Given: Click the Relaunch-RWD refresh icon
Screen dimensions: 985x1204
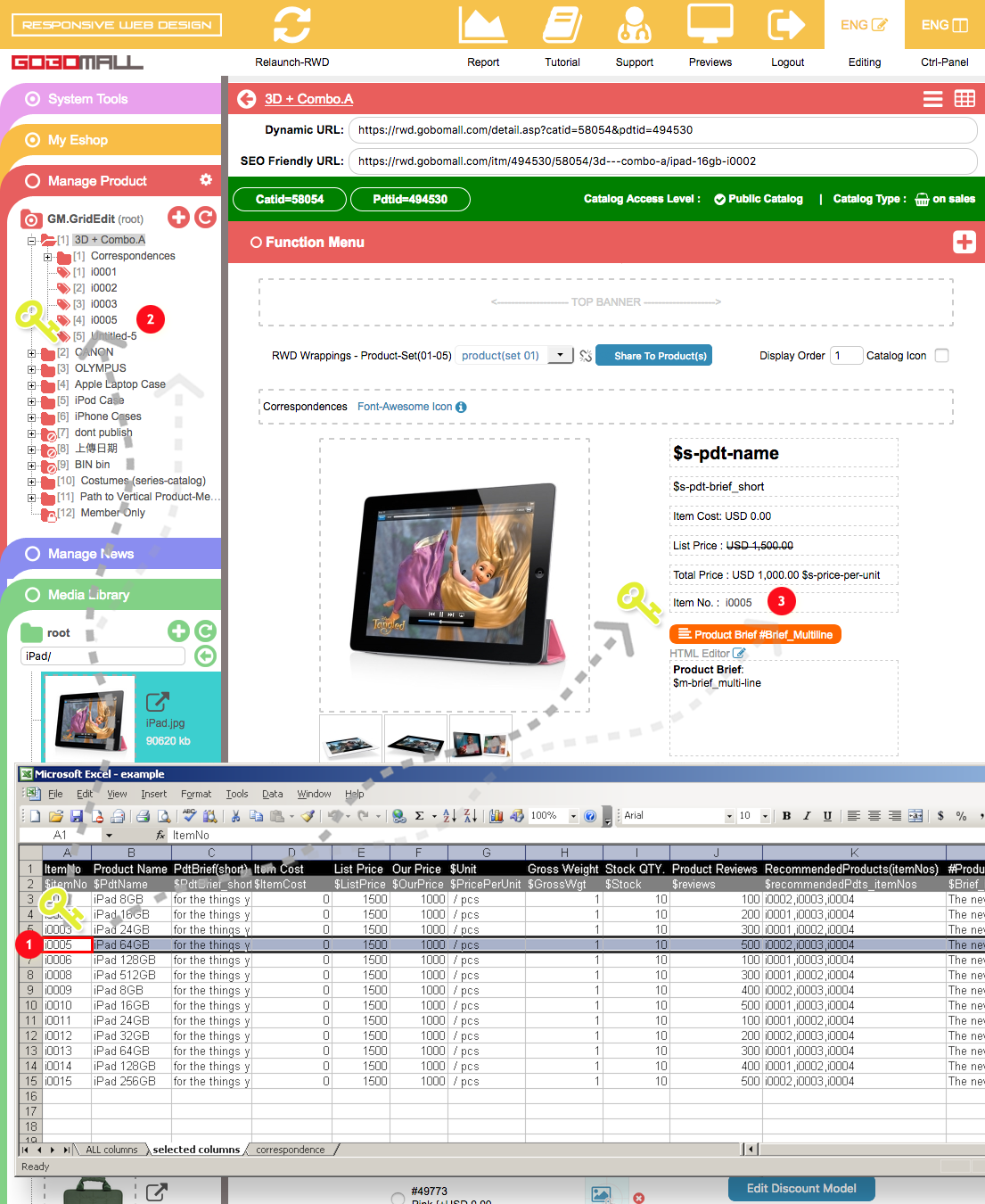Looking at the screenshot, I should coord(291,25).
